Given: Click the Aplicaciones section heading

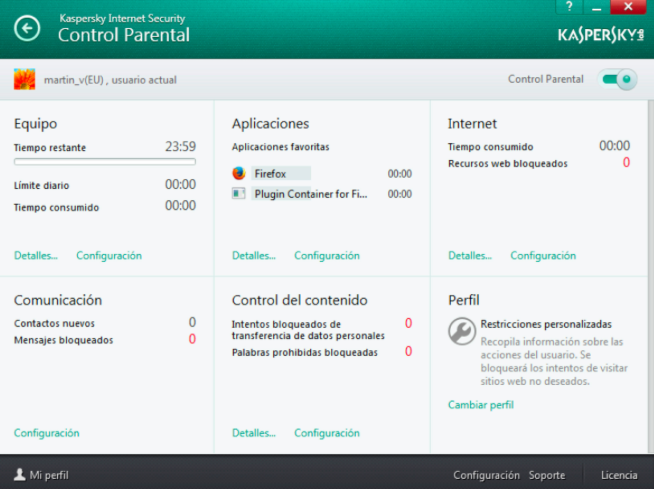Looking at the screenshot, I should [271, 124].
